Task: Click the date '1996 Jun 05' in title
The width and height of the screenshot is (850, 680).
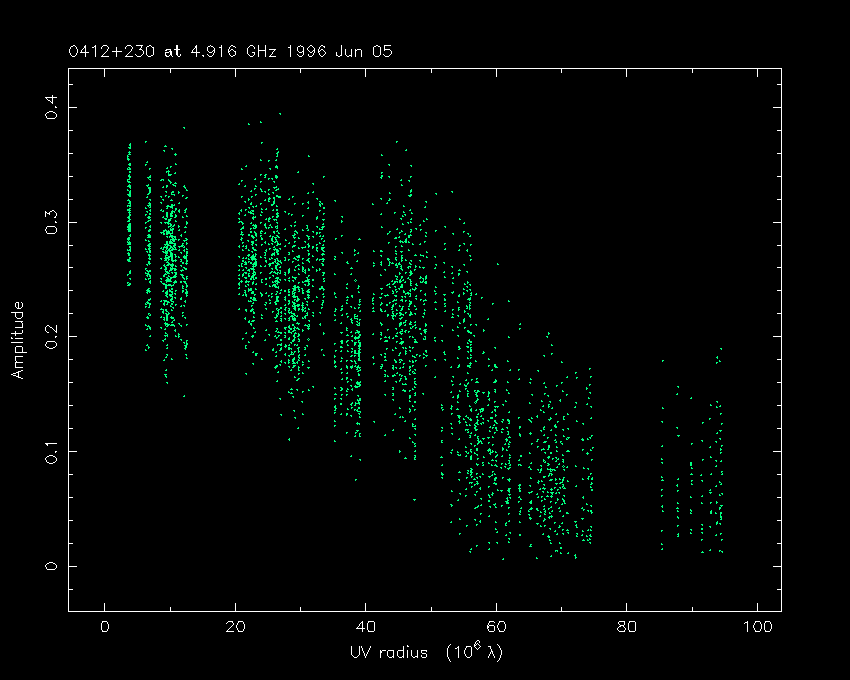Action: click(336, 50)
